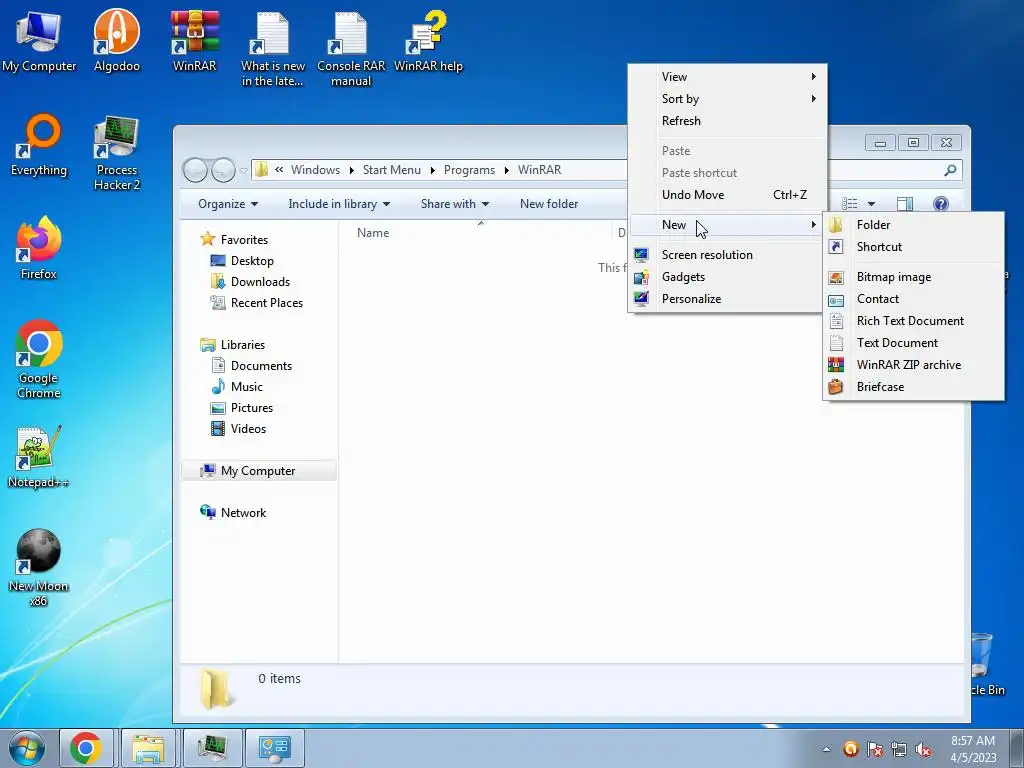
Task: Sort by the Name column header
Action: pos(373,233)
